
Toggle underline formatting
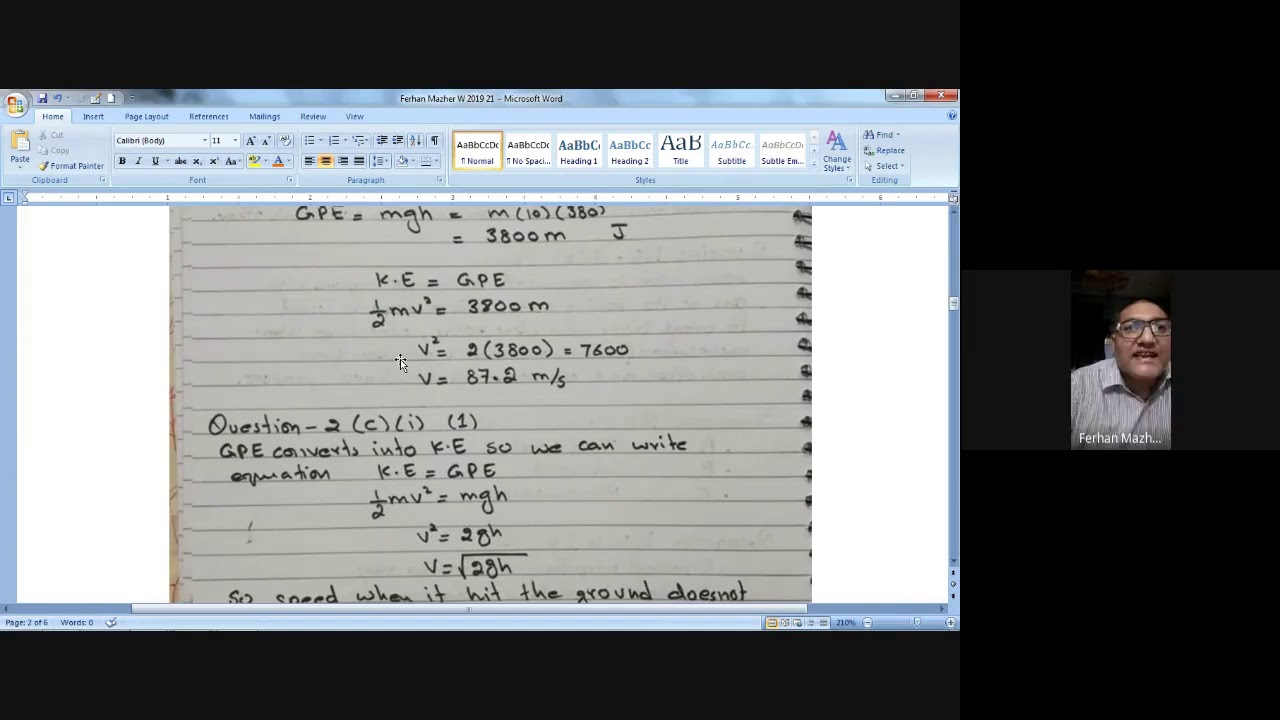pos(155,161)
